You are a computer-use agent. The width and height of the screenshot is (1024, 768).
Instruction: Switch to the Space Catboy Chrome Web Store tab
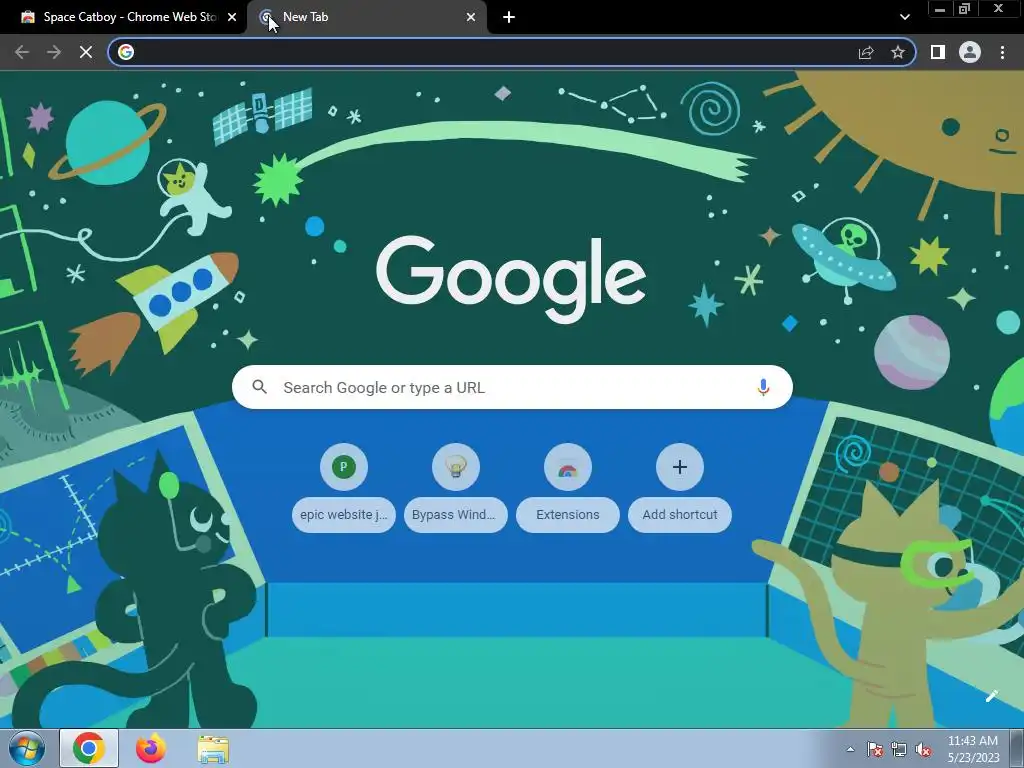(x=123, y=17)
